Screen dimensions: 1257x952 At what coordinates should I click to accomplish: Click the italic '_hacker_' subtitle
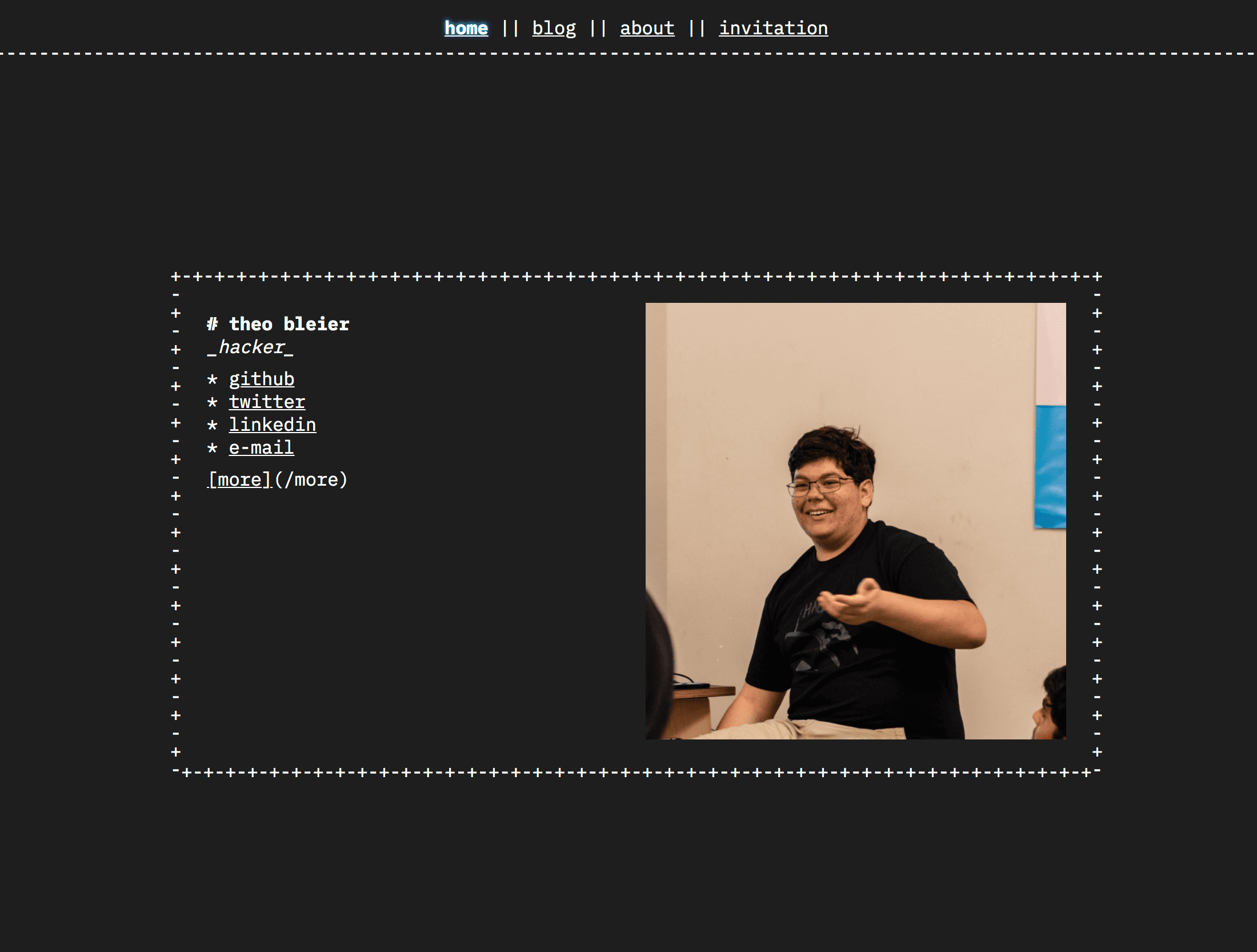(250, 347)
